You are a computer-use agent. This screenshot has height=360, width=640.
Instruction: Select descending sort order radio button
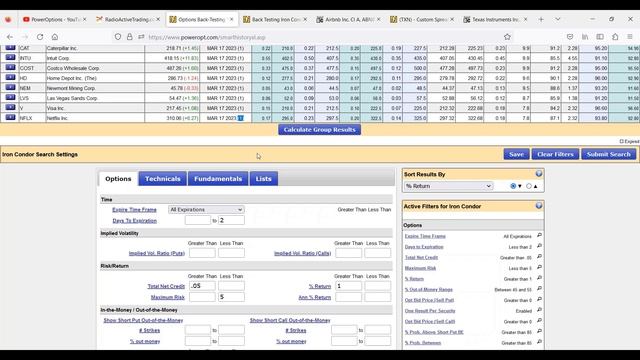(513, 186)
